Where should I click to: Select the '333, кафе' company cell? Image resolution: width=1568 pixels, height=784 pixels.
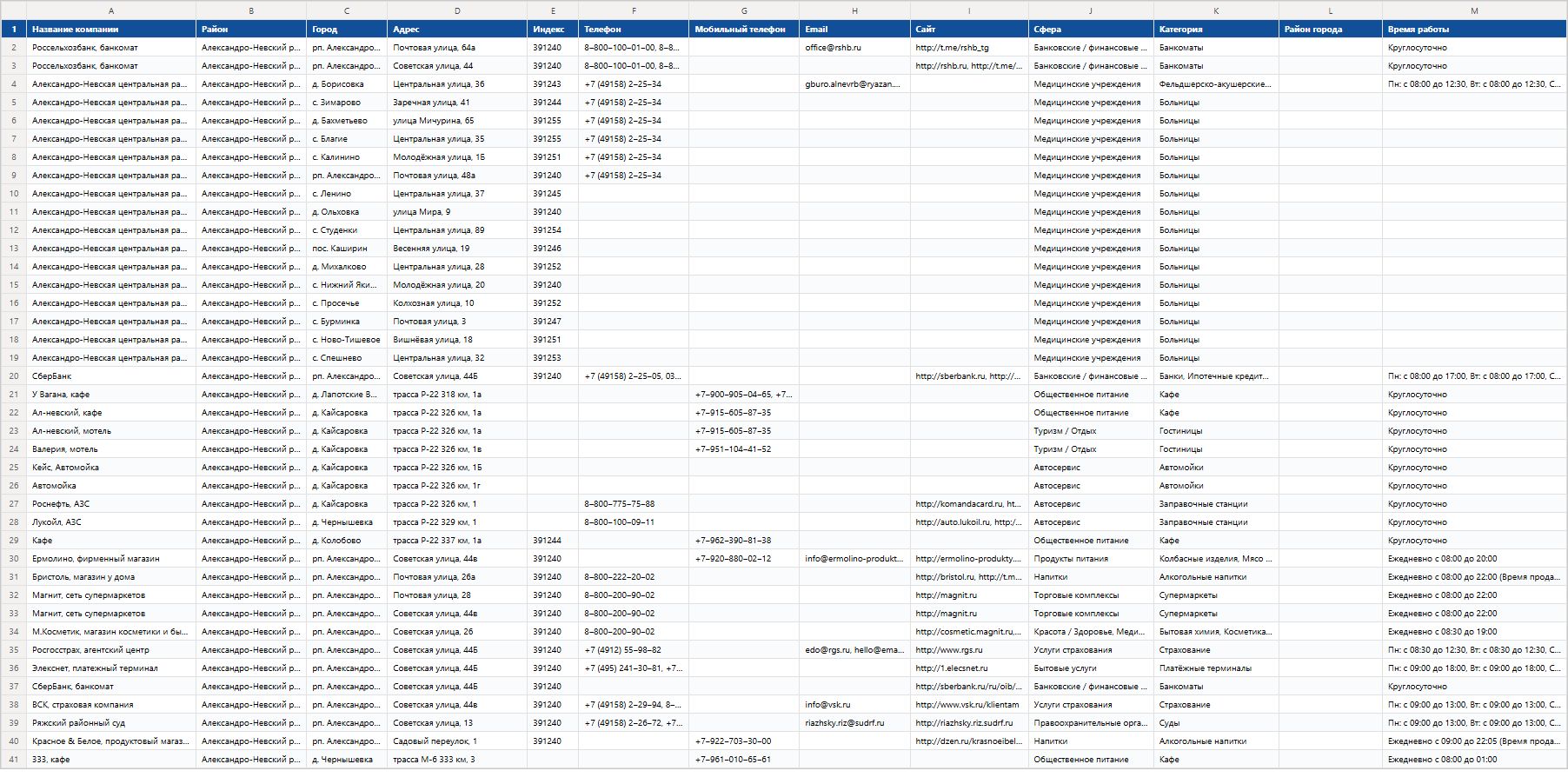111,760
